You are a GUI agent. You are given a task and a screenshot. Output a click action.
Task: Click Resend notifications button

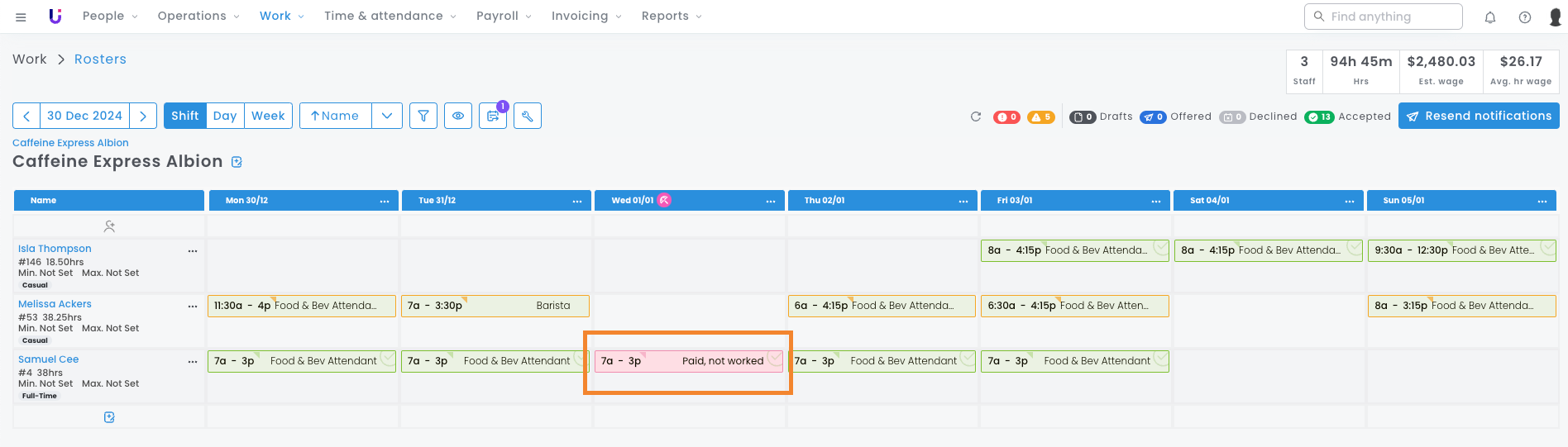click(x=1479, y=117)
